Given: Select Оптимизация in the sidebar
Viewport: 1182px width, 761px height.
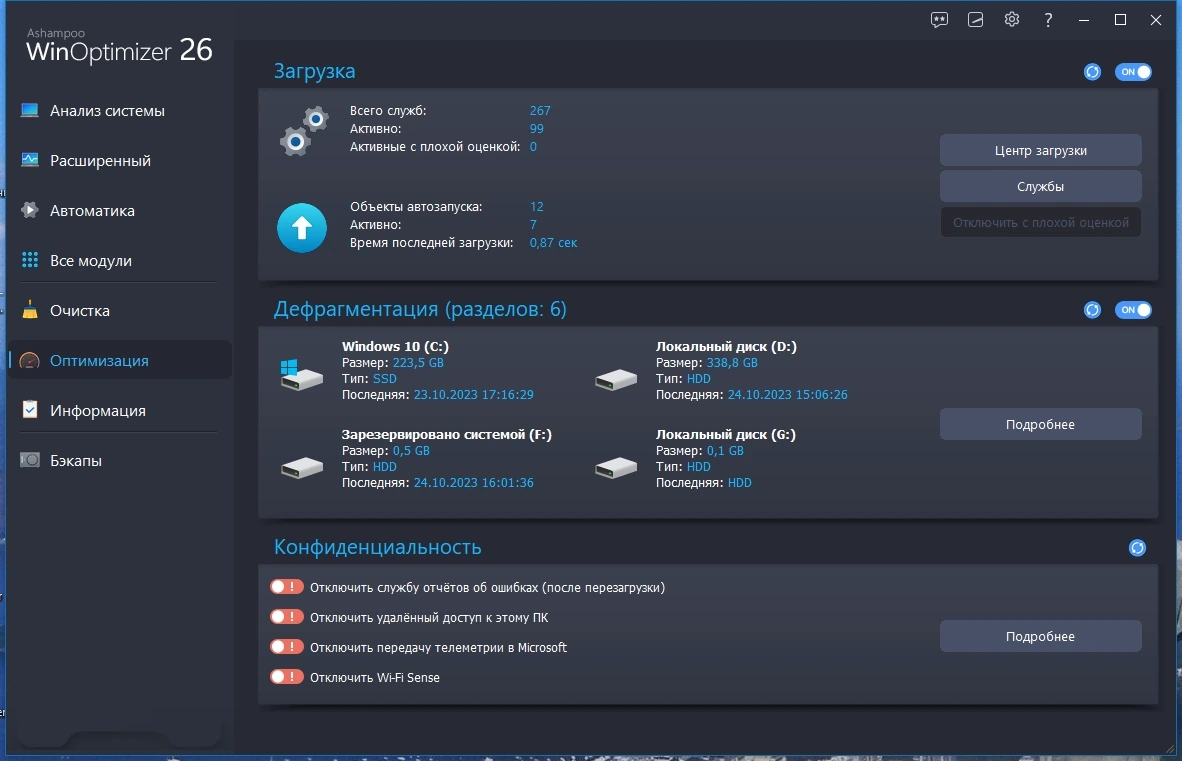Looking at the screenshot, I should [x=119, y=360].
